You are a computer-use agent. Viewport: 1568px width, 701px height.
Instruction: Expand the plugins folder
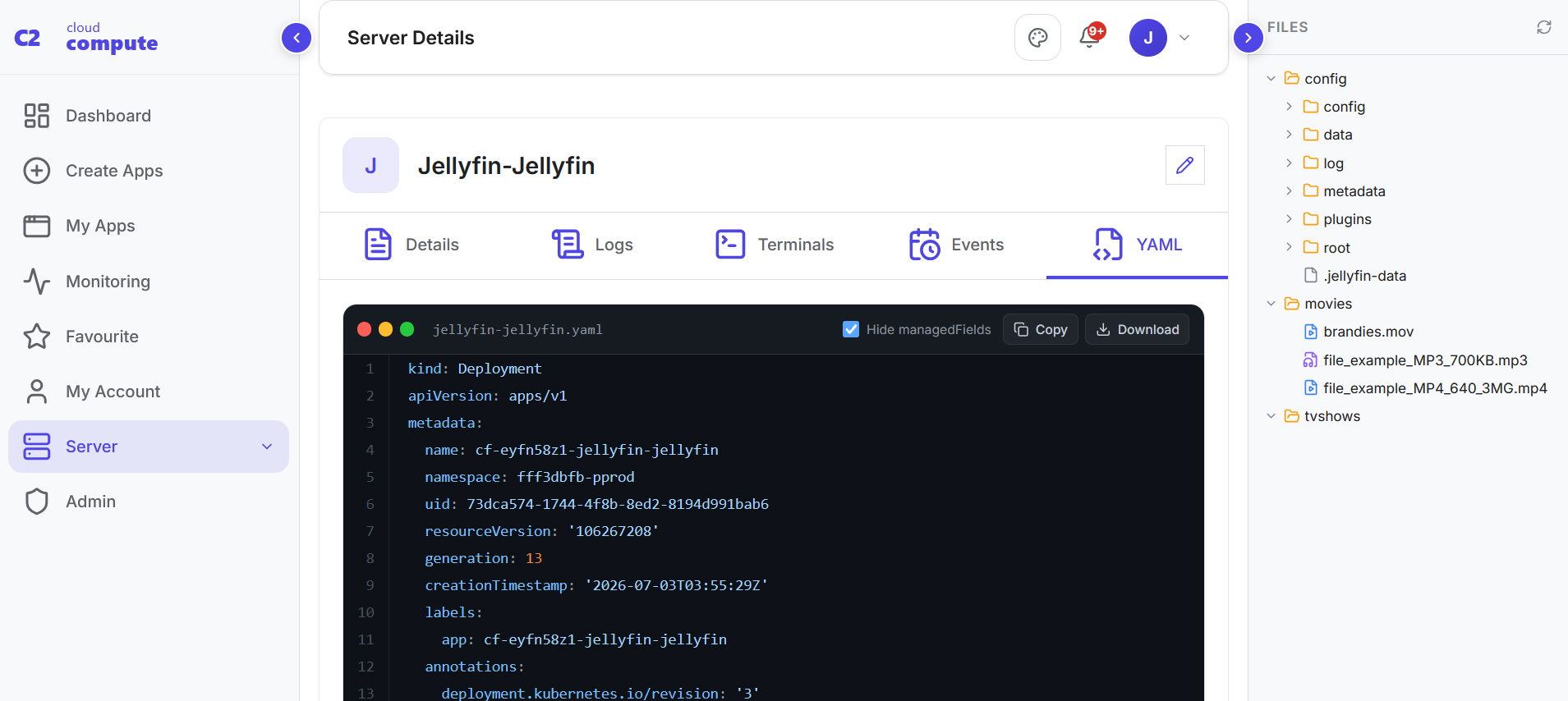click(x=1290, y=219)
